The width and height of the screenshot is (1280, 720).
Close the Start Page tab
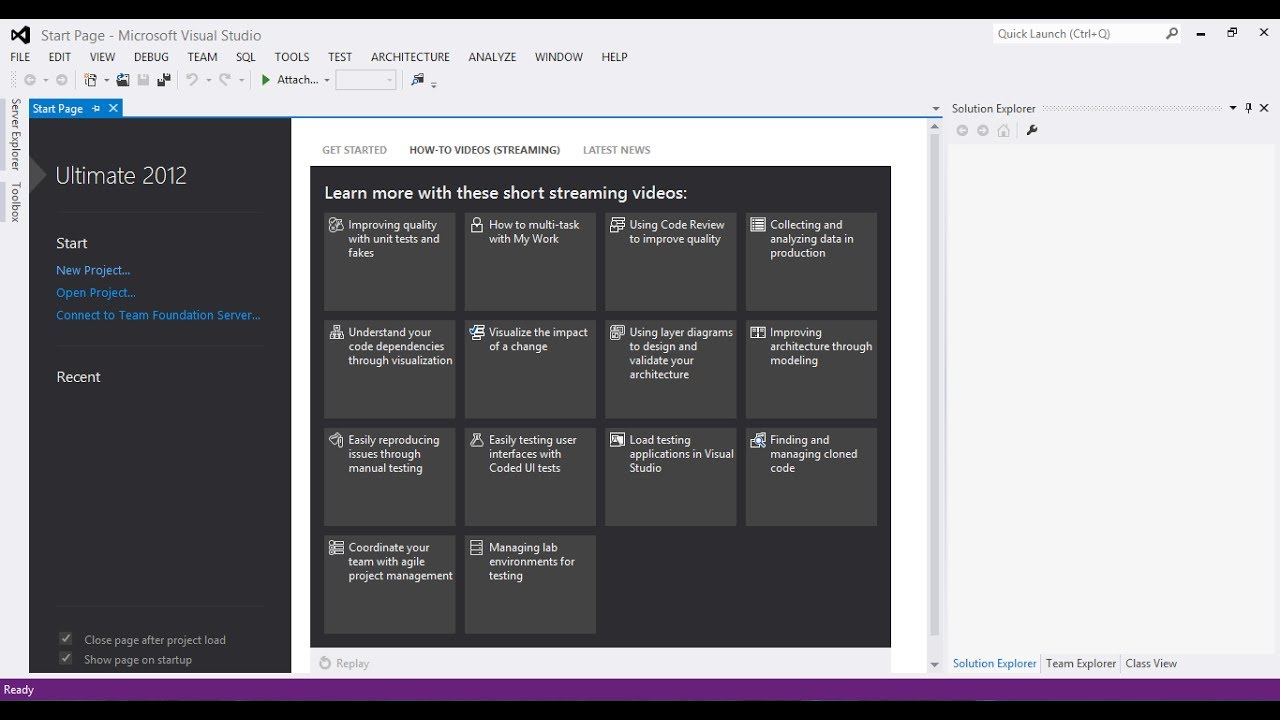pos(113,108)
